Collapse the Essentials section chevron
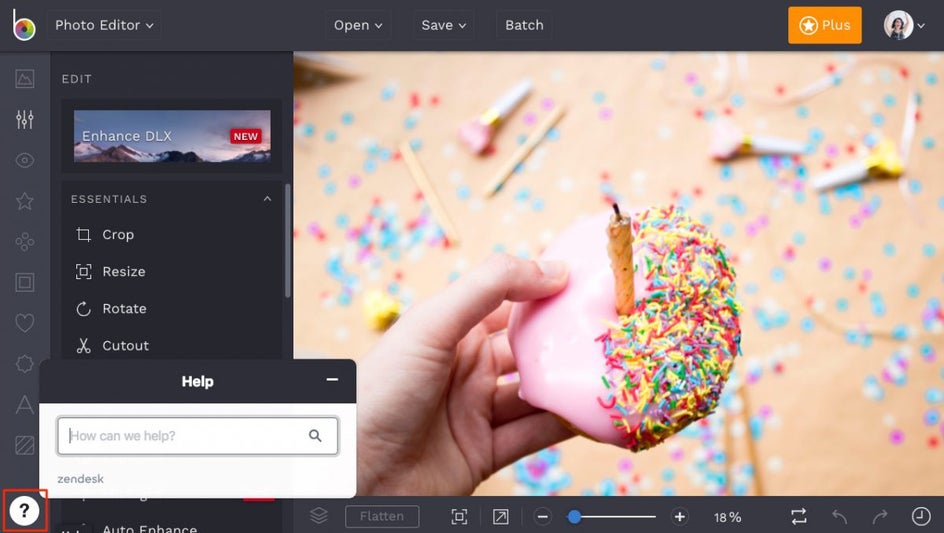 tap(267, 199)
